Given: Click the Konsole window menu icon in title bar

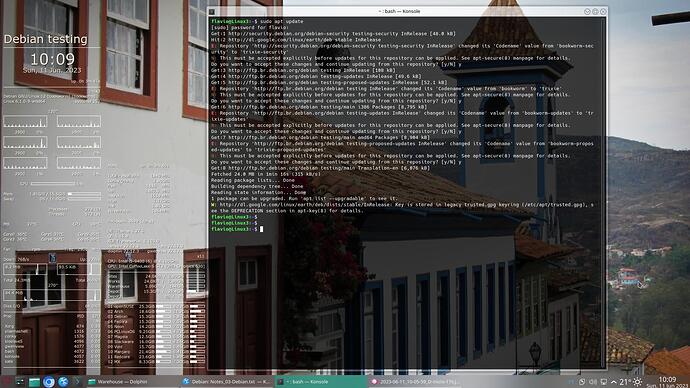Looking at the screenshot, I should tap(212, 11).
